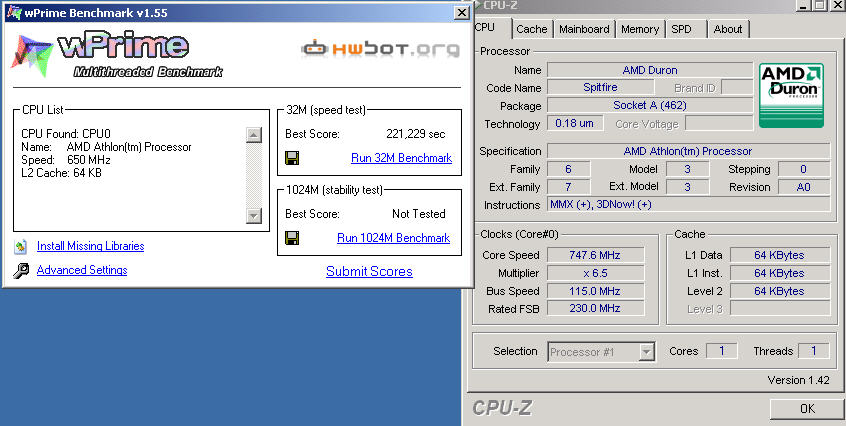846x426 pixels.
Task: Click the CPU Found: CPU0 line
Action: (x=66, y=134)
